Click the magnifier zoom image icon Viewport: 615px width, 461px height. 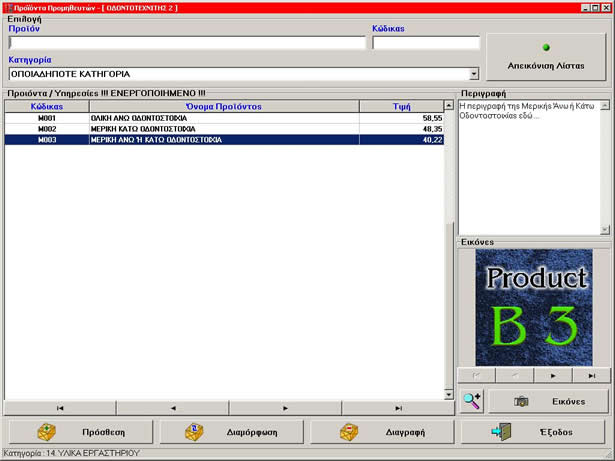coord(472,401)
